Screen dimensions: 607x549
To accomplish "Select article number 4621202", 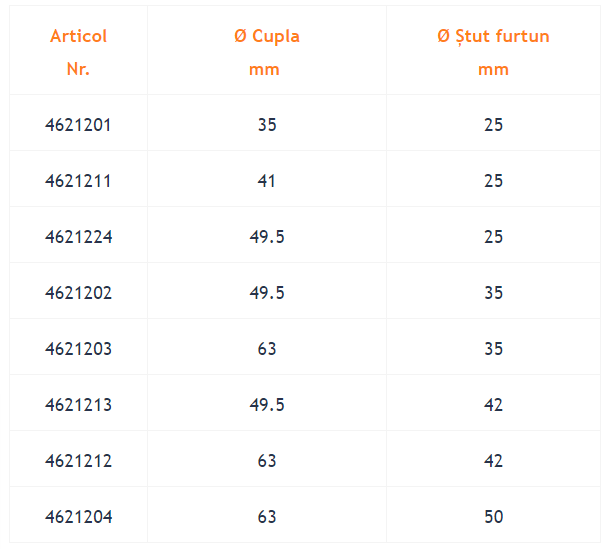I will click(79, 293).
